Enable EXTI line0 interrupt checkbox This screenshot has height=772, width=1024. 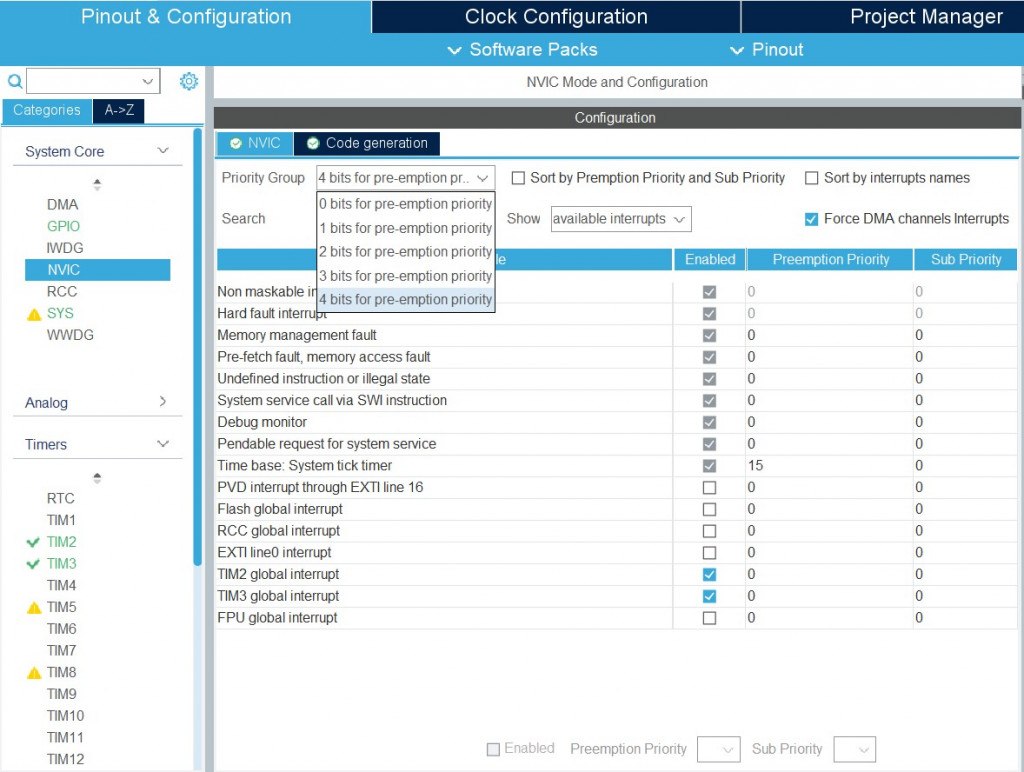click(x=709, y=553)
